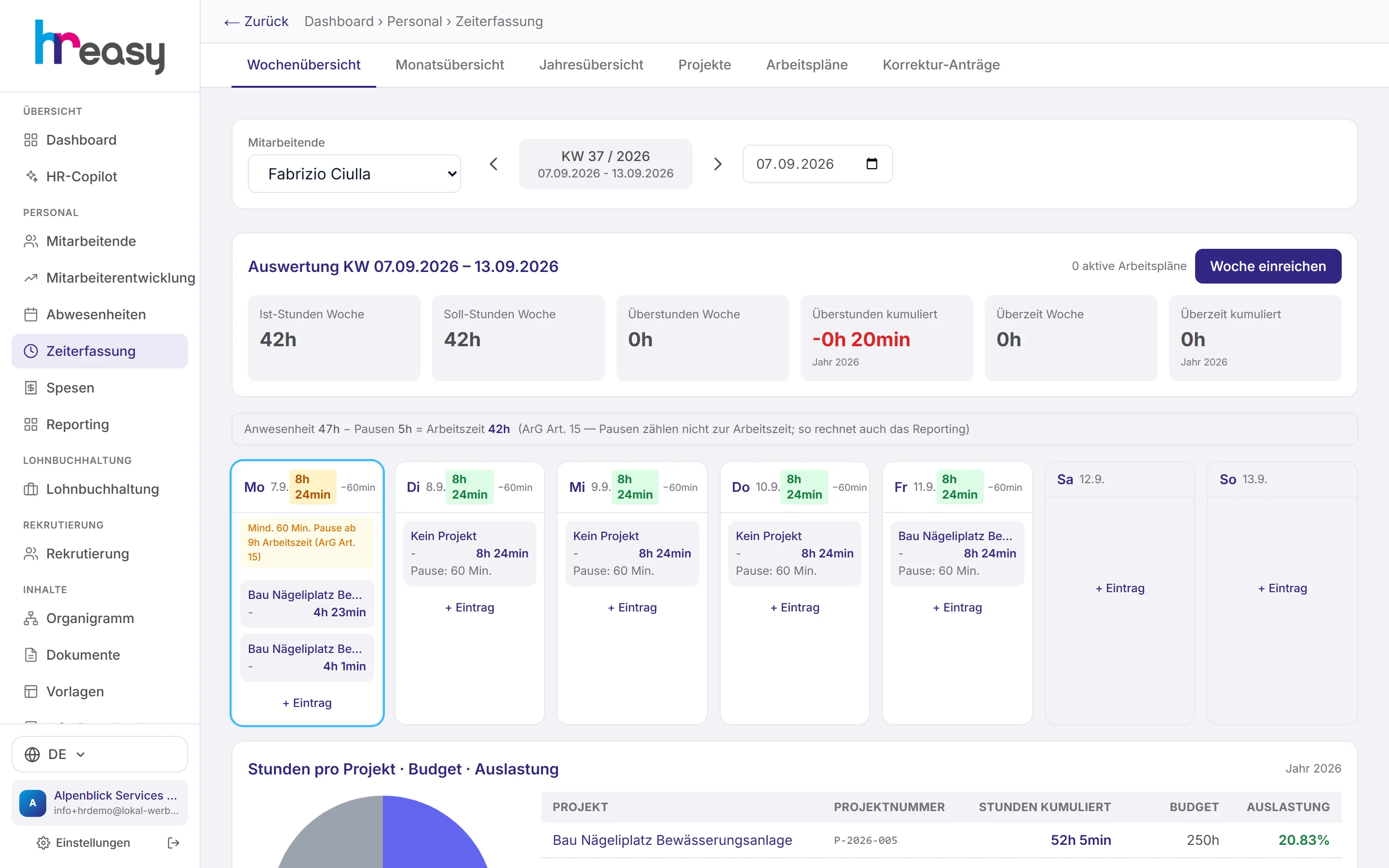The image size is (1389, 868).
Task: Open Einstellungen gear icon
Action: (43, 843)
